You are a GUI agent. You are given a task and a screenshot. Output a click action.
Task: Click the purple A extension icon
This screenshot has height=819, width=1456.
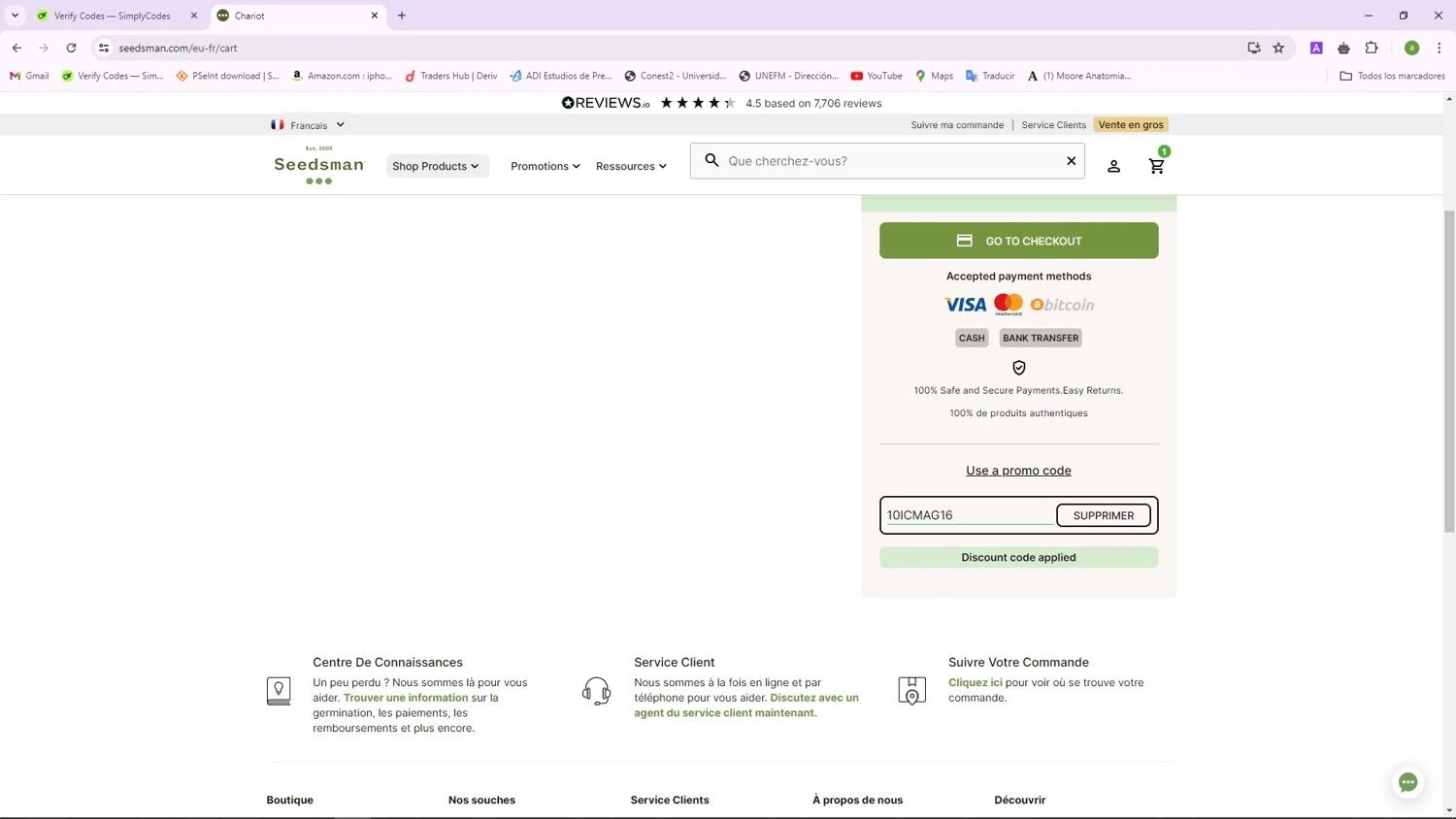1316,48
